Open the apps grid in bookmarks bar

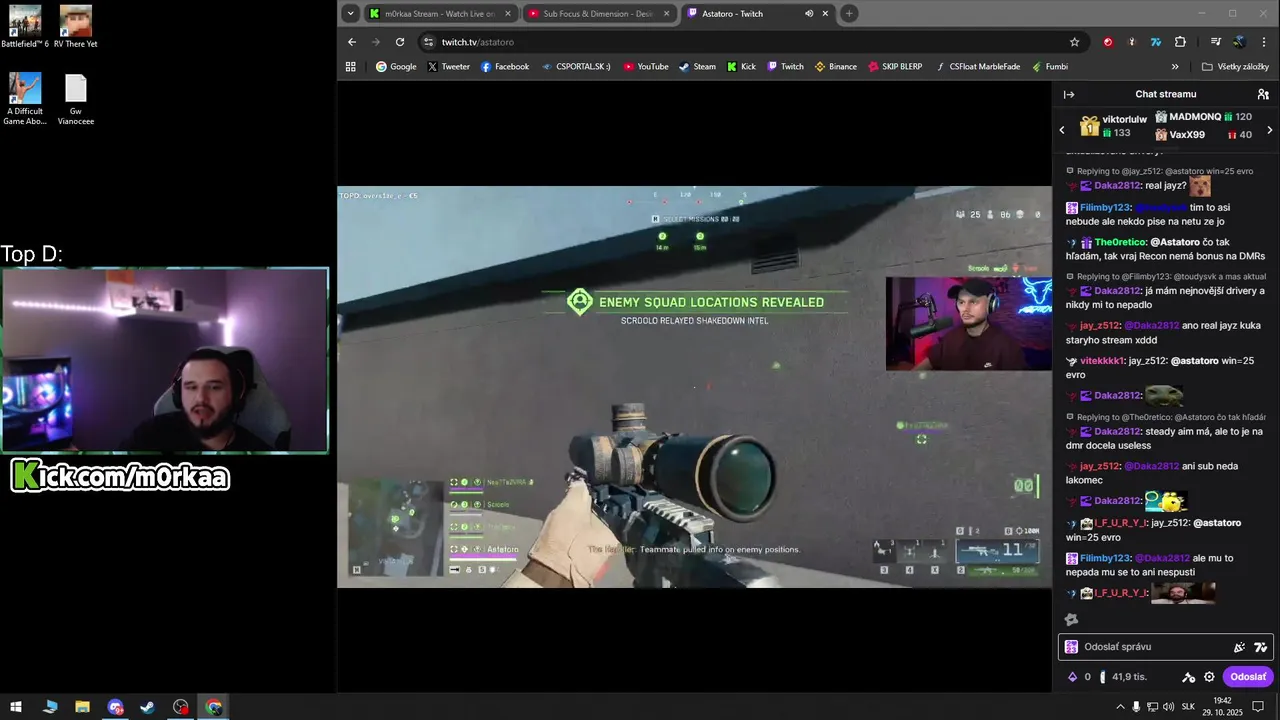351,67
